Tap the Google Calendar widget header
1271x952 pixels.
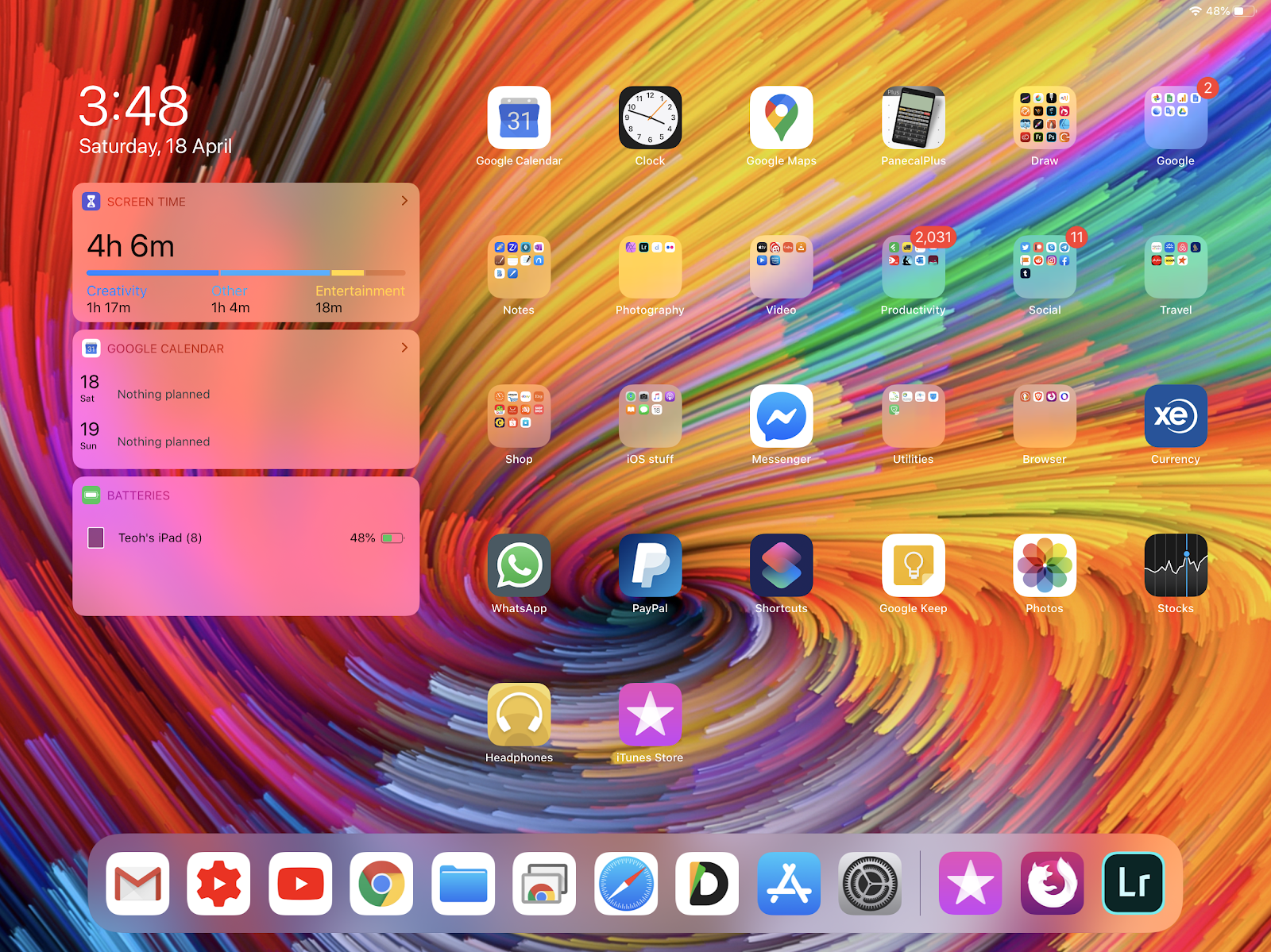tap(245, 349)
